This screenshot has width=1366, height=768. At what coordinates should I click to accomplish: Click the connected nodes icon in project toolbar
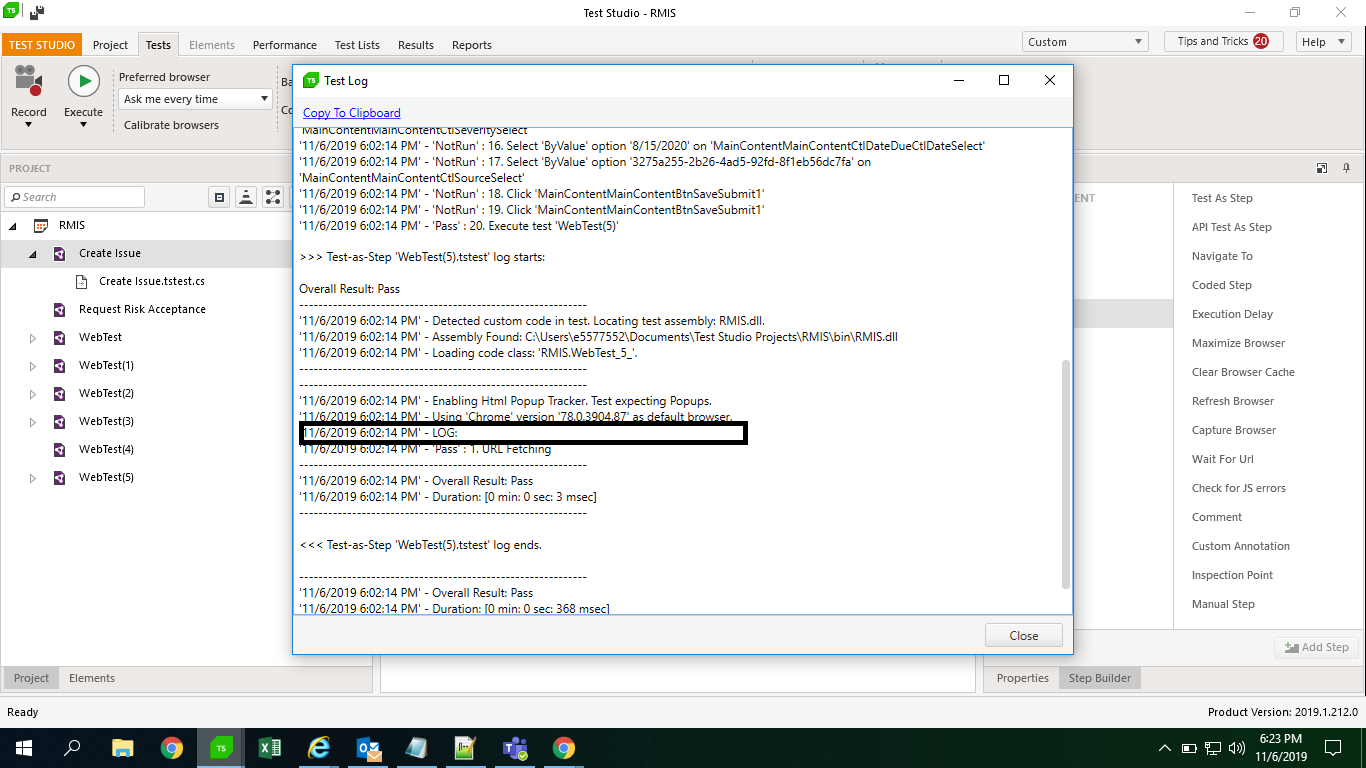(x=272, y=197)
